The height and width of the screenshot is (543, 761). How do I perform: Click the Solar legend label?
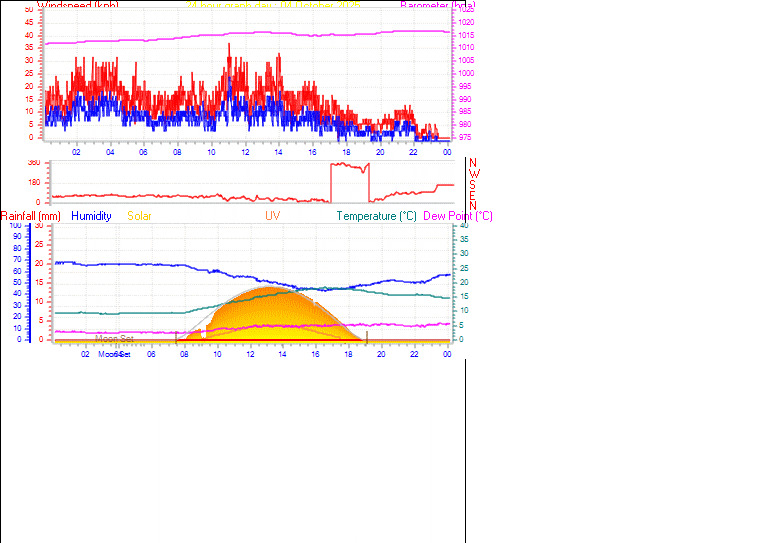coord(139,216)
